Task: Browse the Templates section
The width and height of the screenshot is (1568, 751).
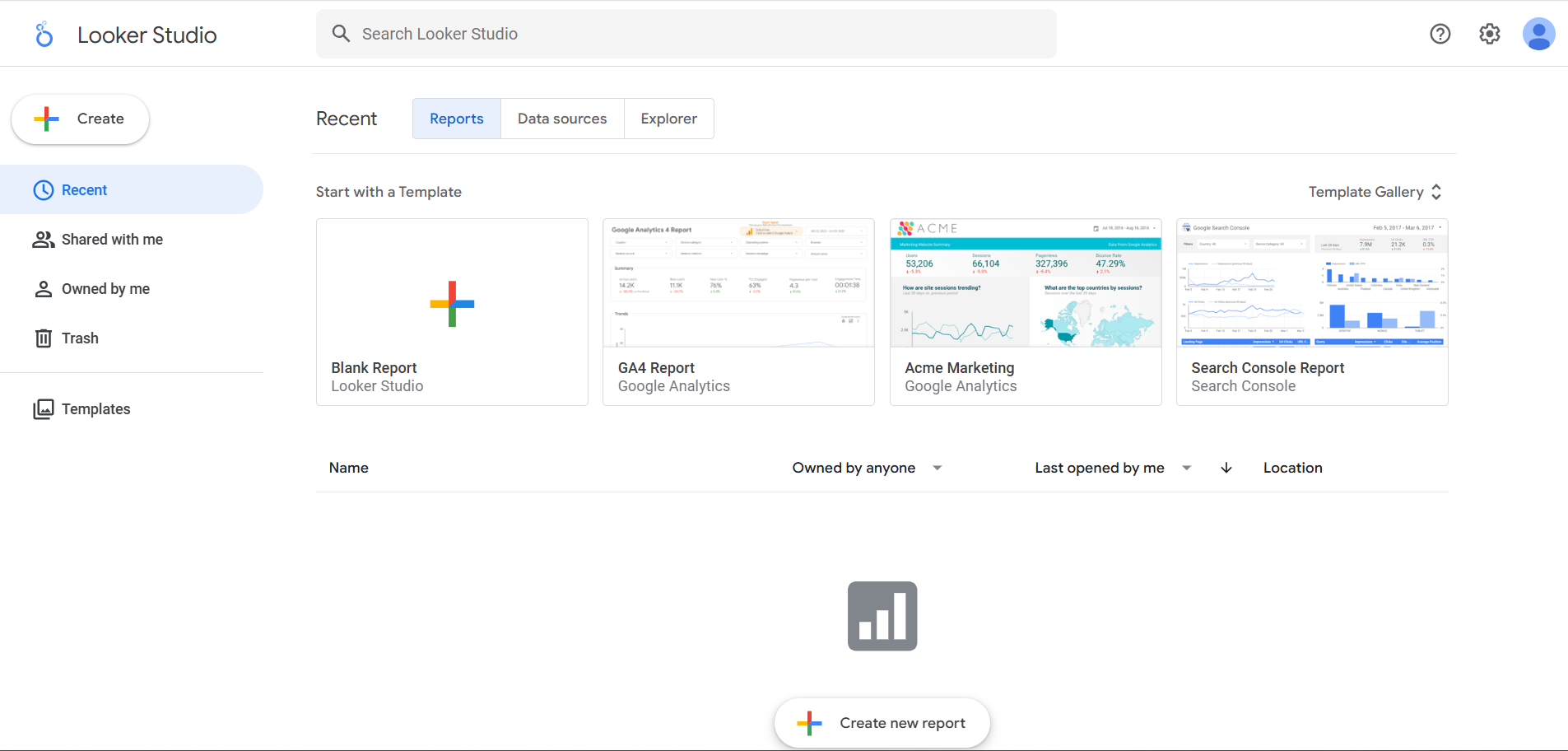Action: pos(95,408)
